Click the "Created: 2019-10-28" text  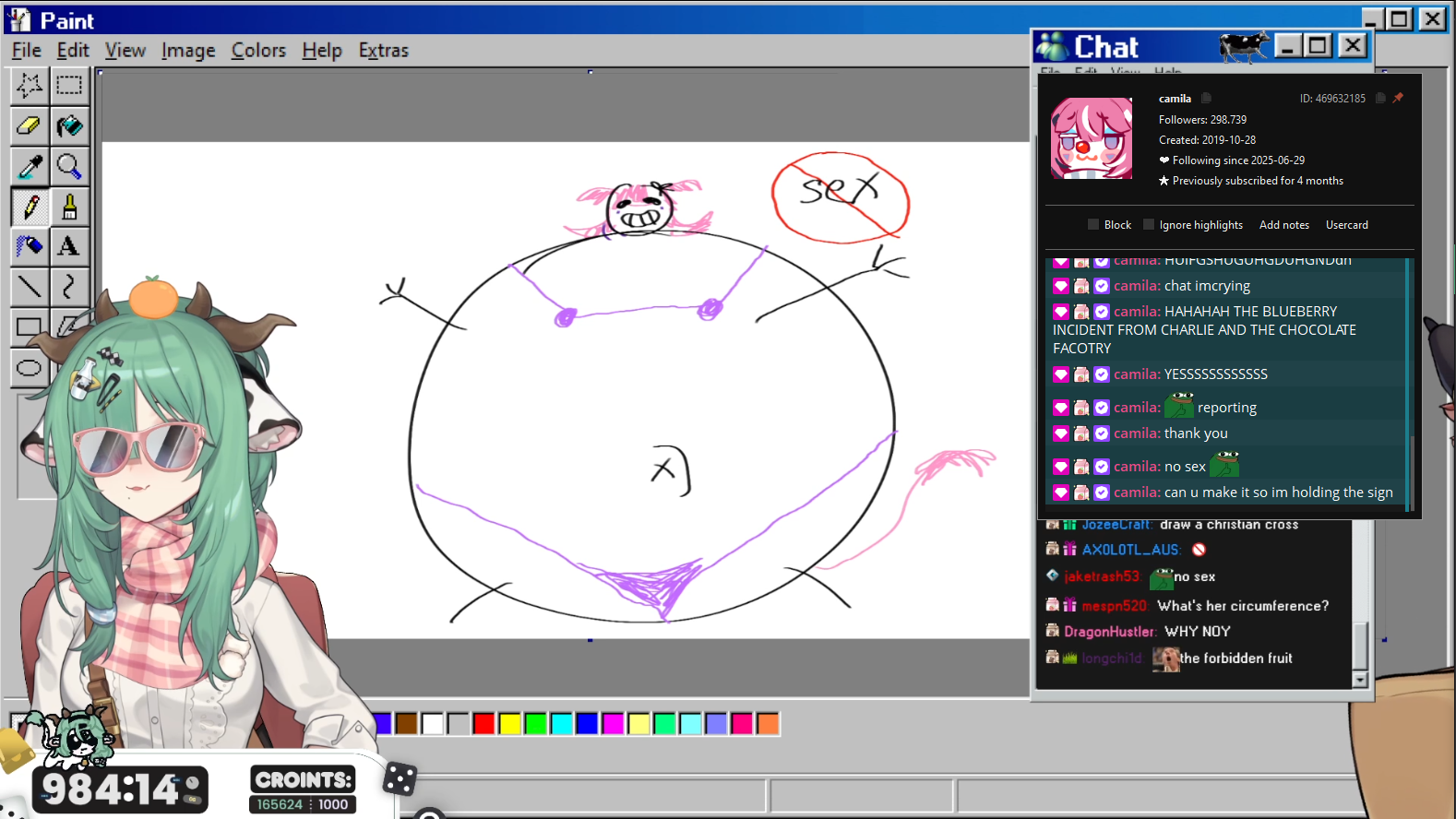tap(1207, 140)
